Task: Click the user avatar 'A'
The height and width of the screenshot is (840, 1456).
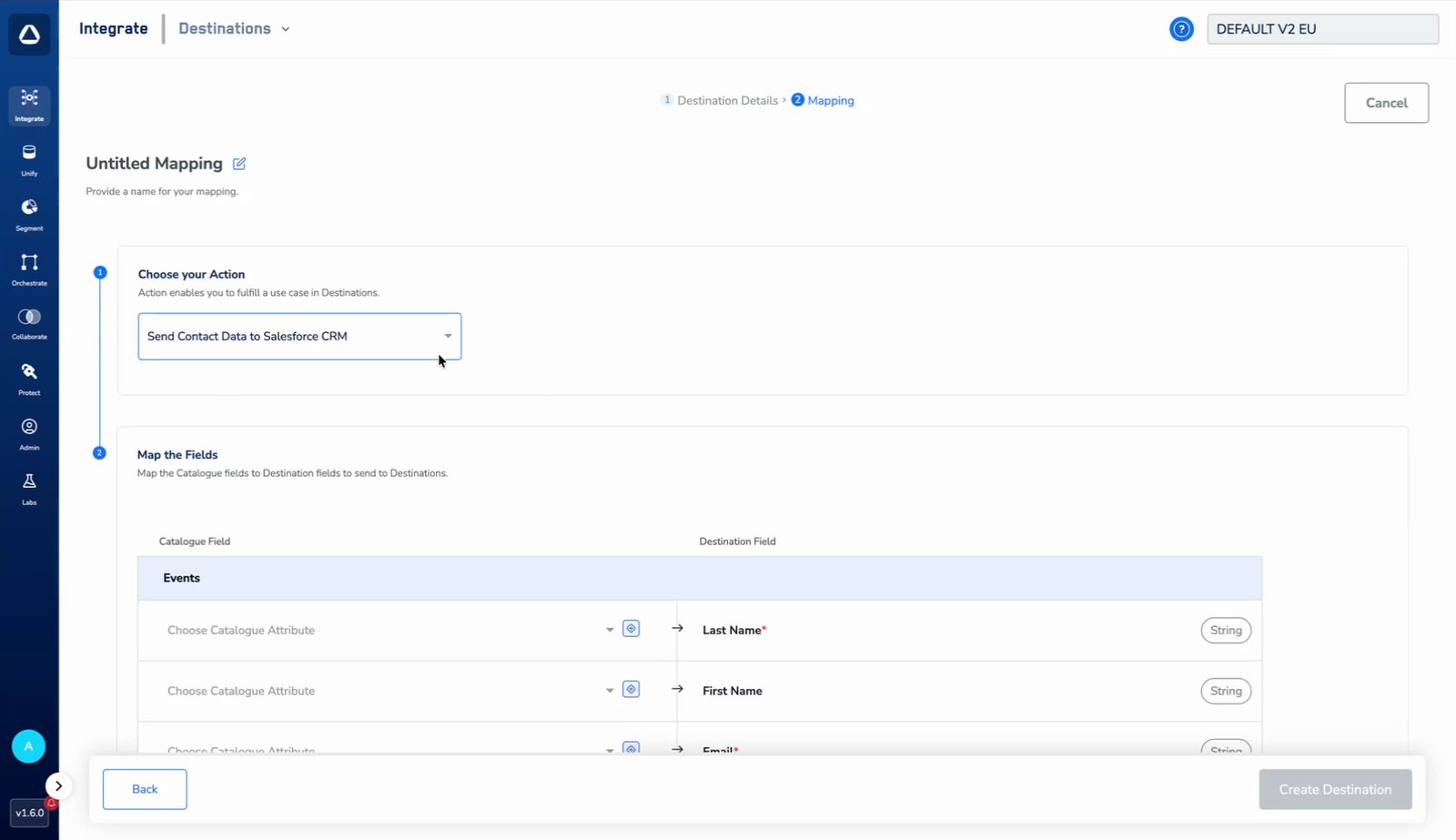Action: point(28,746)
